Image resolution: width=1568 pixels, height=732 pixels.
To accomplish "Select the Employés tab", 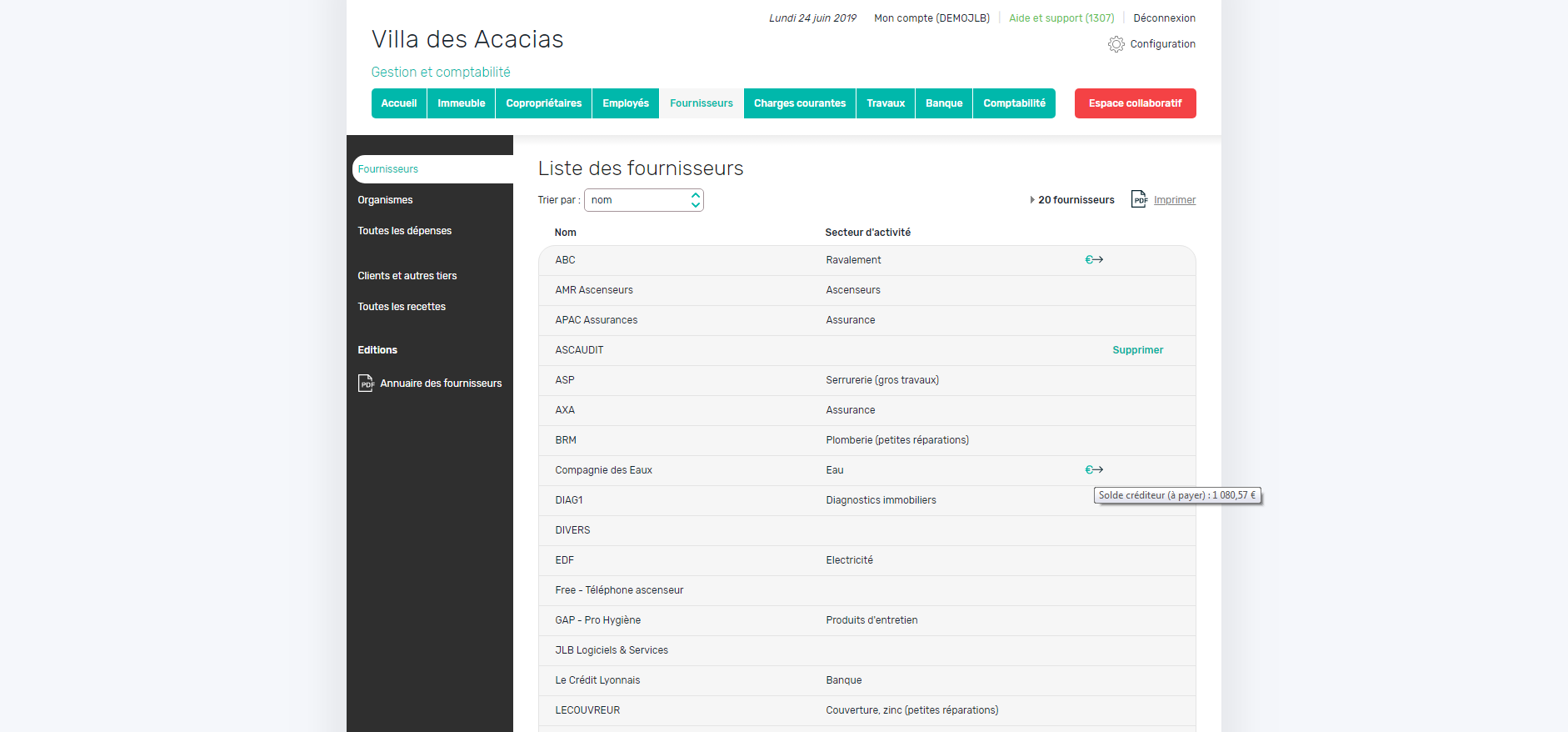I will (626, 103).
